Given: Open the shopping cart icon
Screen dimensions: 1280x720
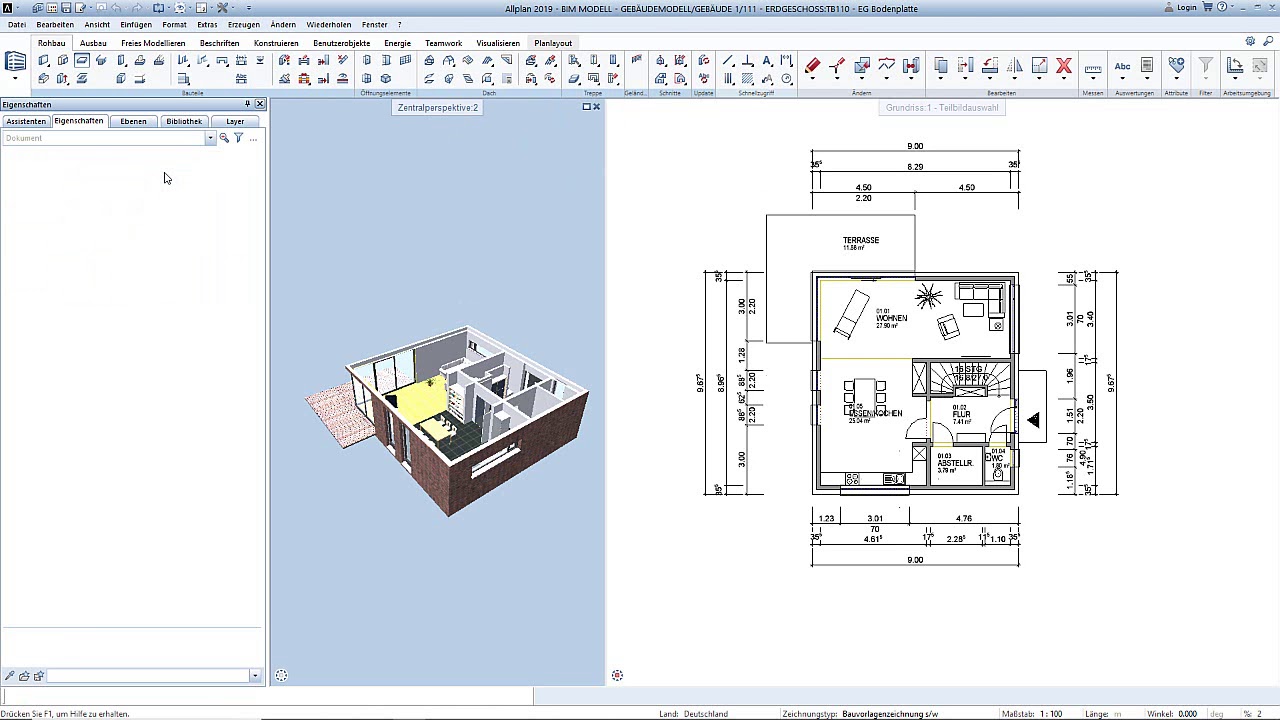Looking at the screenshot, I should point(1208,7).
